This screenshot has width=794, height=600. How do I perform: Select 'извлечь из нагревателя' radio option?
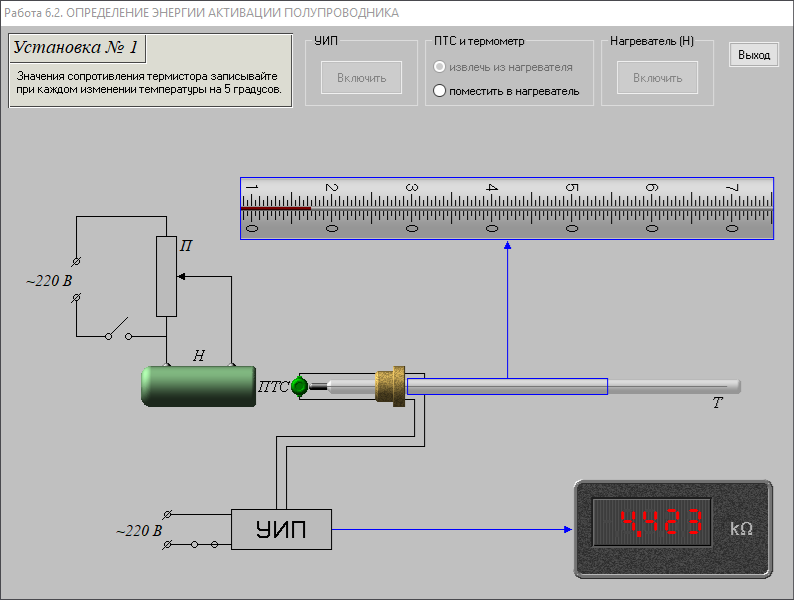point(439,67)
